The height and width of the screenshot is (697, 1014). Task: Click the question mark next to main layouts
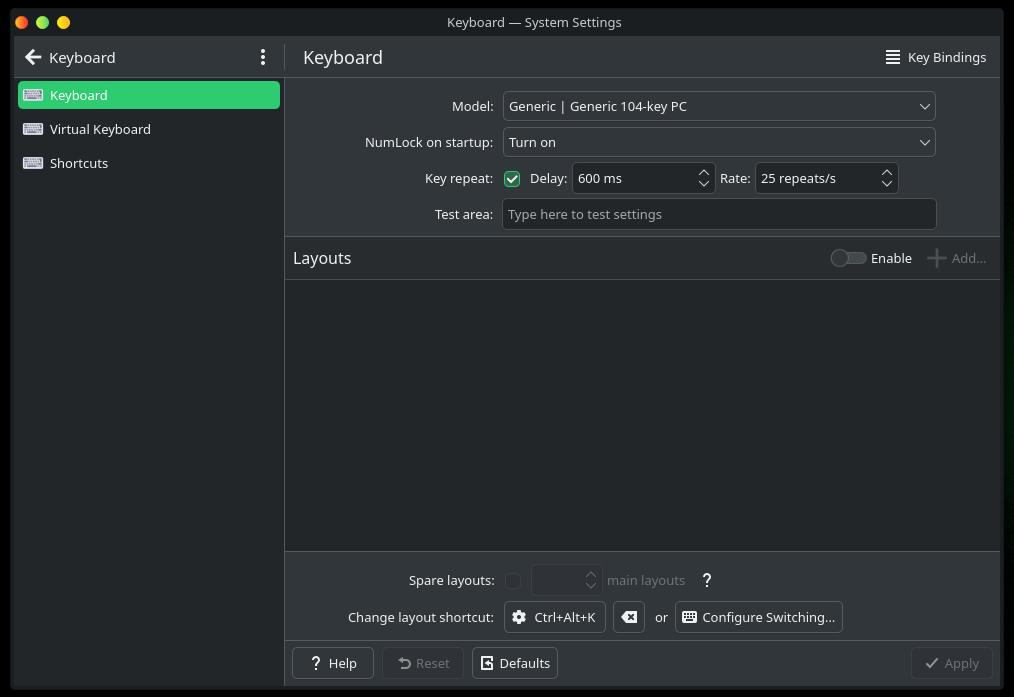pos(707,580)
